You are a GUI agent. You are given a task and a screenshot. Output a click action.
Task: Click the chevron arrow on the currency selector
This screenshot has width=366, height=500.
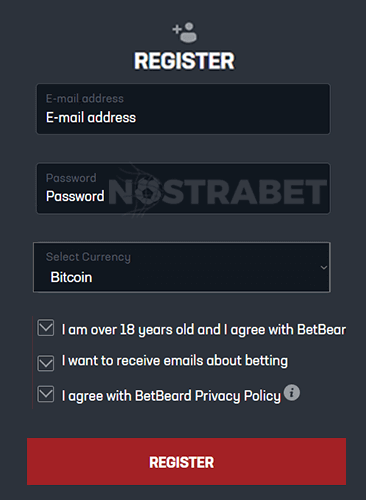point(323,267)
